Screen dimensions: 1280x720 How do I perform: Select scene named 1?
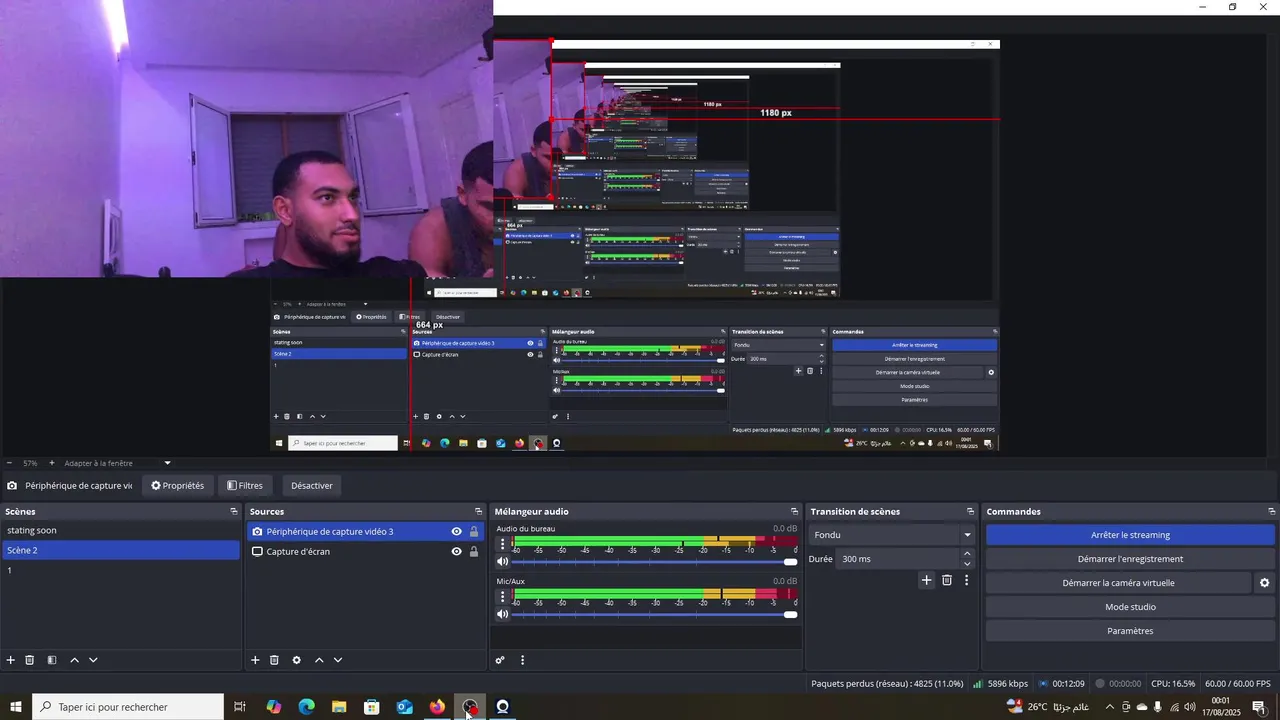coord(120,570)
